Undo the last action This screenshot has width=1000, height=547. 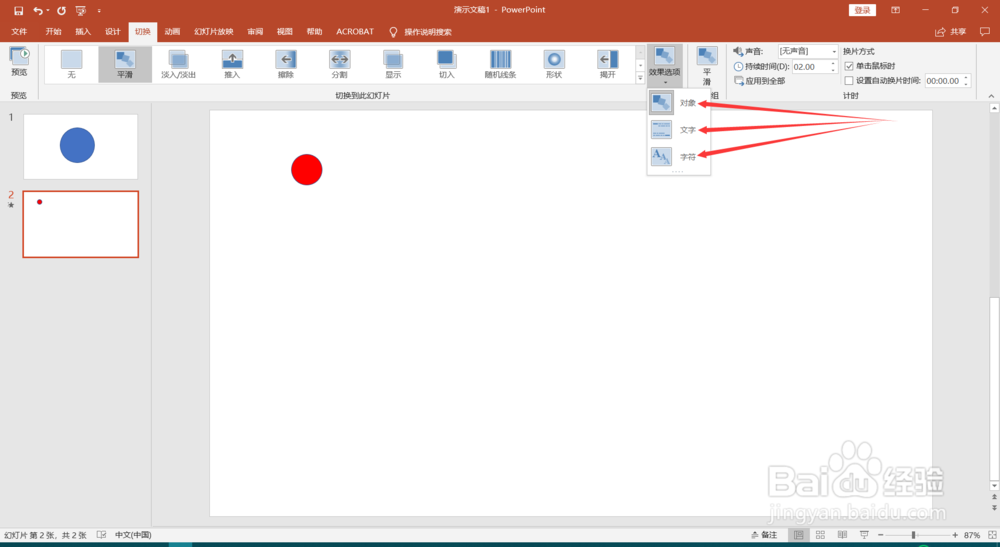tap(38, 10)
